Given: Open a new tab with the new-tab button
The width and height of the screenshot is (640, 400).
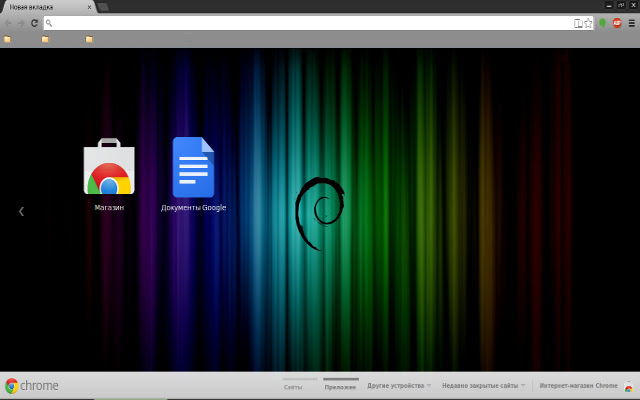Looking at the screenshot, I should (103, 7).
